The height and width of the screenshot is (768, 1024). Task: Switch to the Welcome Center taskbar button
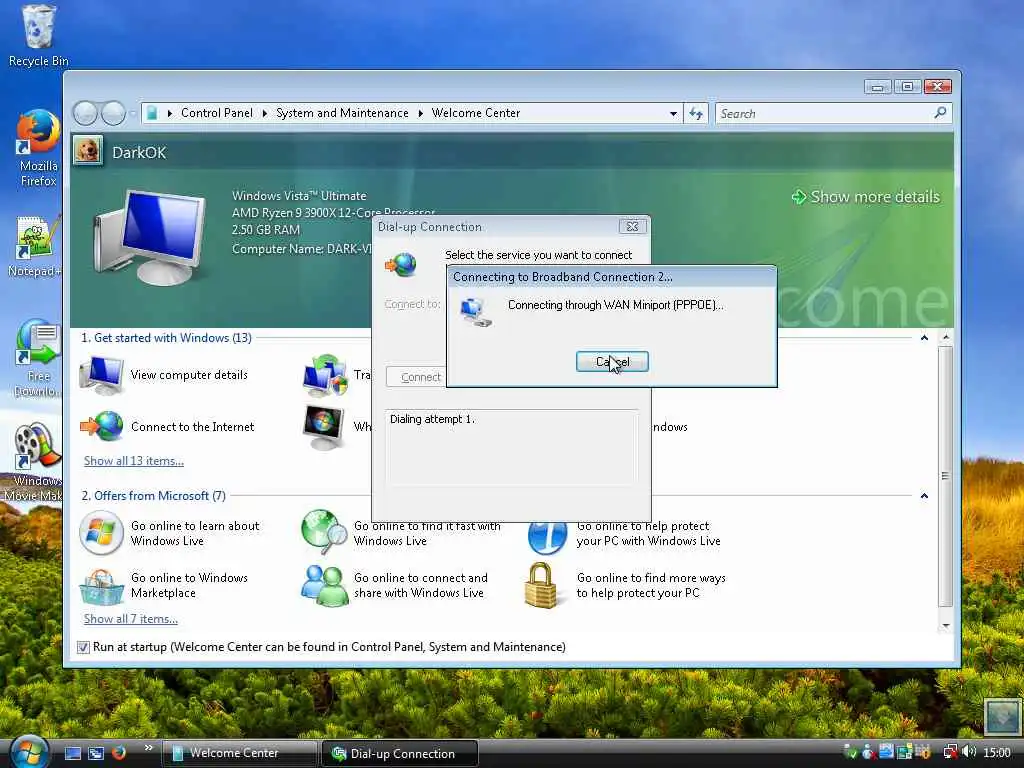239,753
